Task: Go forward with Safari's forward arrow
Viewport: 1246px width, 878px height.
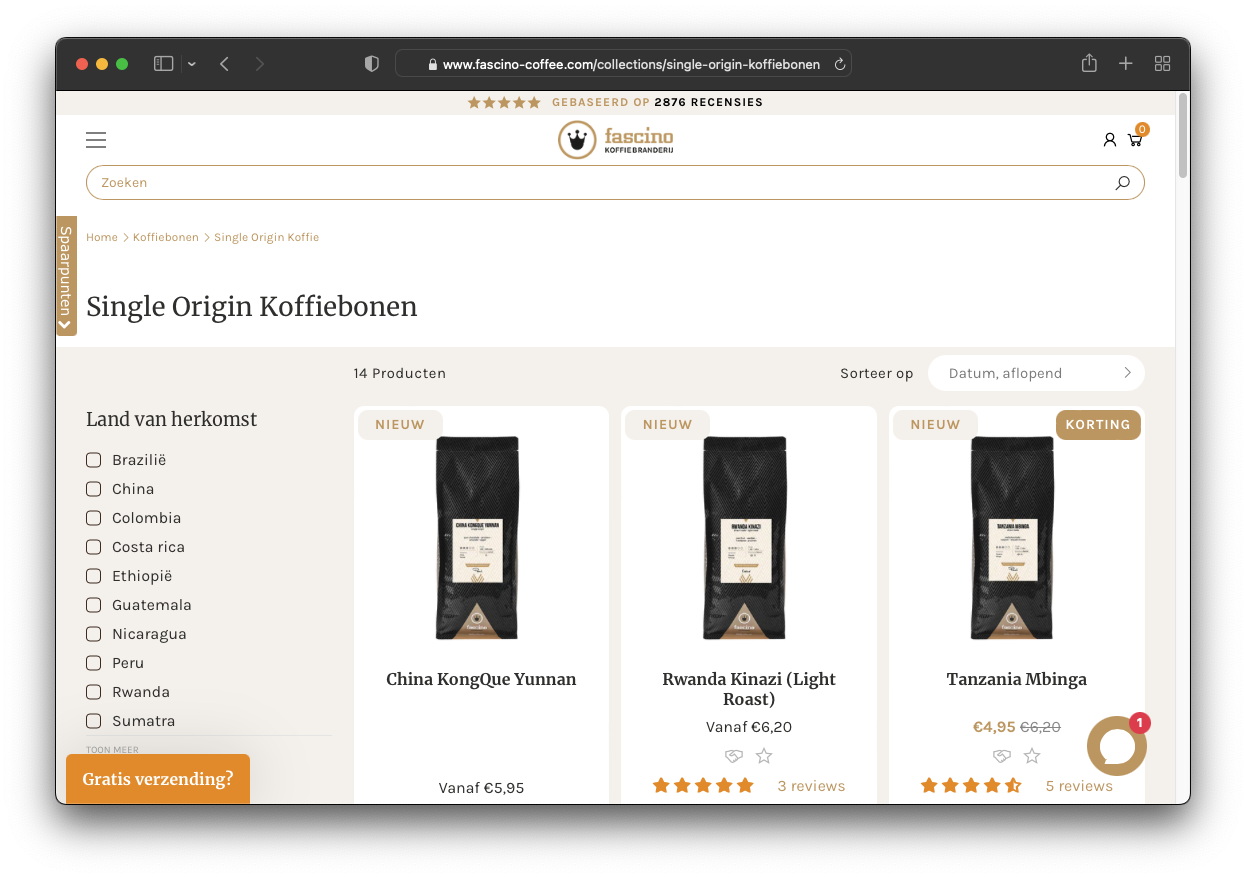Action: tap(260, 64)
